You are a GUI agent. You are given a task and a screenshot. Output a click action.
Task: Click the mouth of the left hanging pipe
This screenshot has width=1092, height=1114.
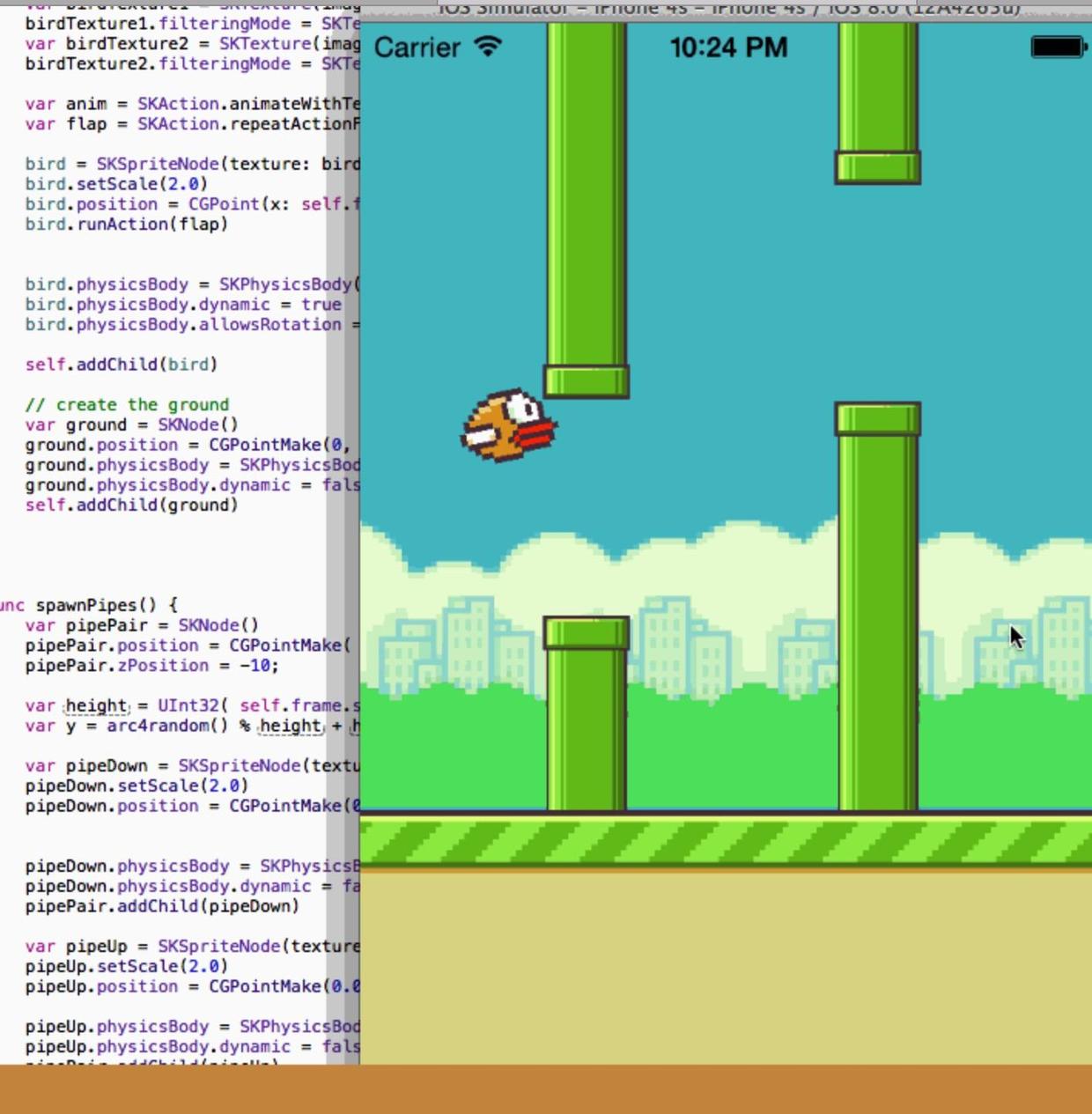click(587, 381)
